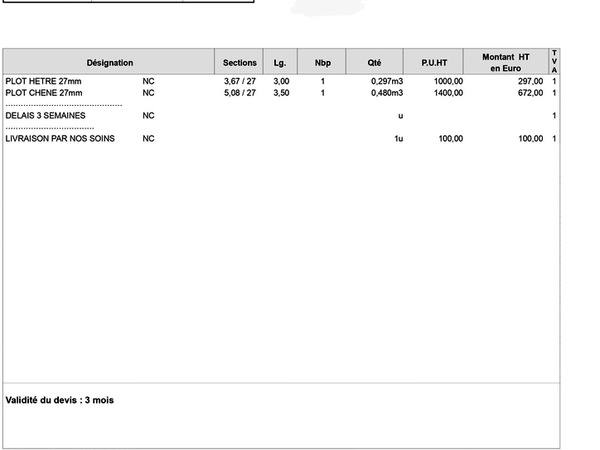This screenshot has width=600, height=450.
Task: Click the 3,67 / 27 section value
Action: 240,81
